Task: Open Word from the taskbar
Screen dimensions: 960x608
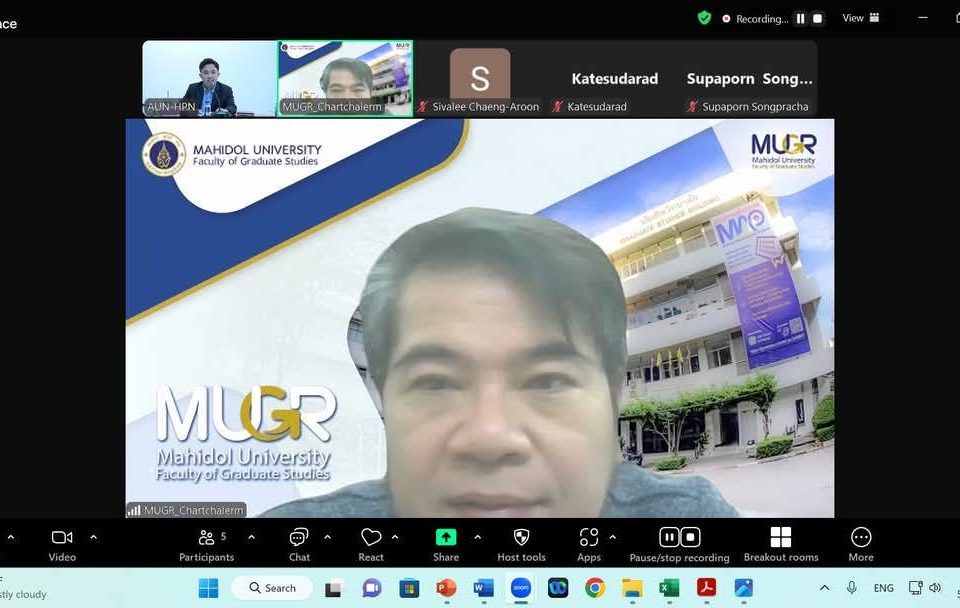Action: [x=484, y=588]
